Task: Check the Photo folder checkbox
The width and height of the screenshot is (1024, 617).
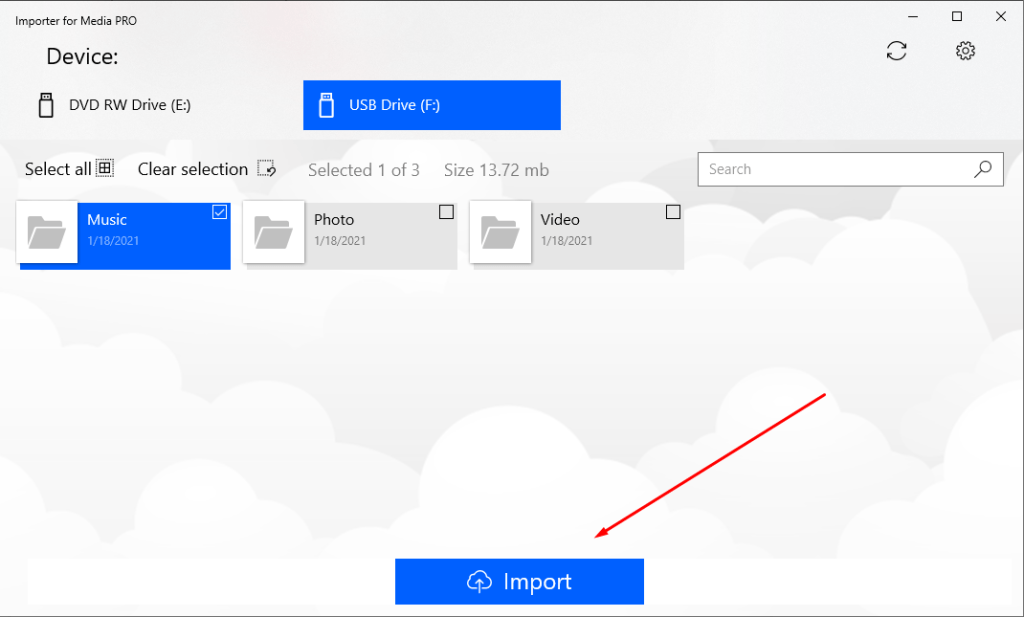Action: [446, 212]
